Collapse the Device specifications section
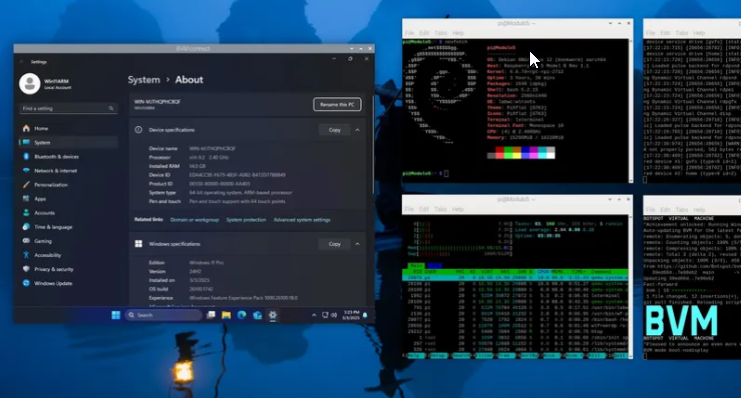This screenshot has height=398, width=741. pyautogui.click(x=357, y=130)
